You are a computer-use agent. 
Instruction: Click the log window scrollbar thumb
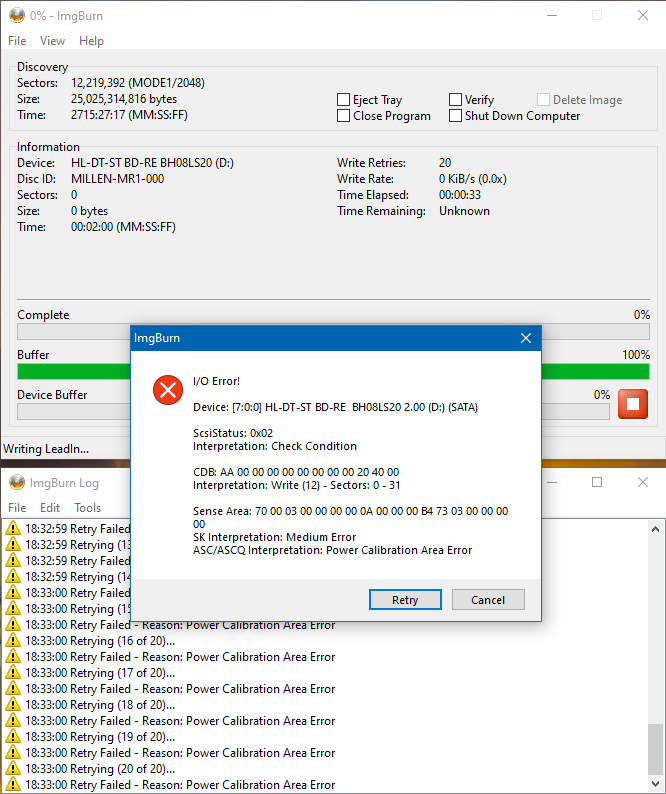[655, 749]
